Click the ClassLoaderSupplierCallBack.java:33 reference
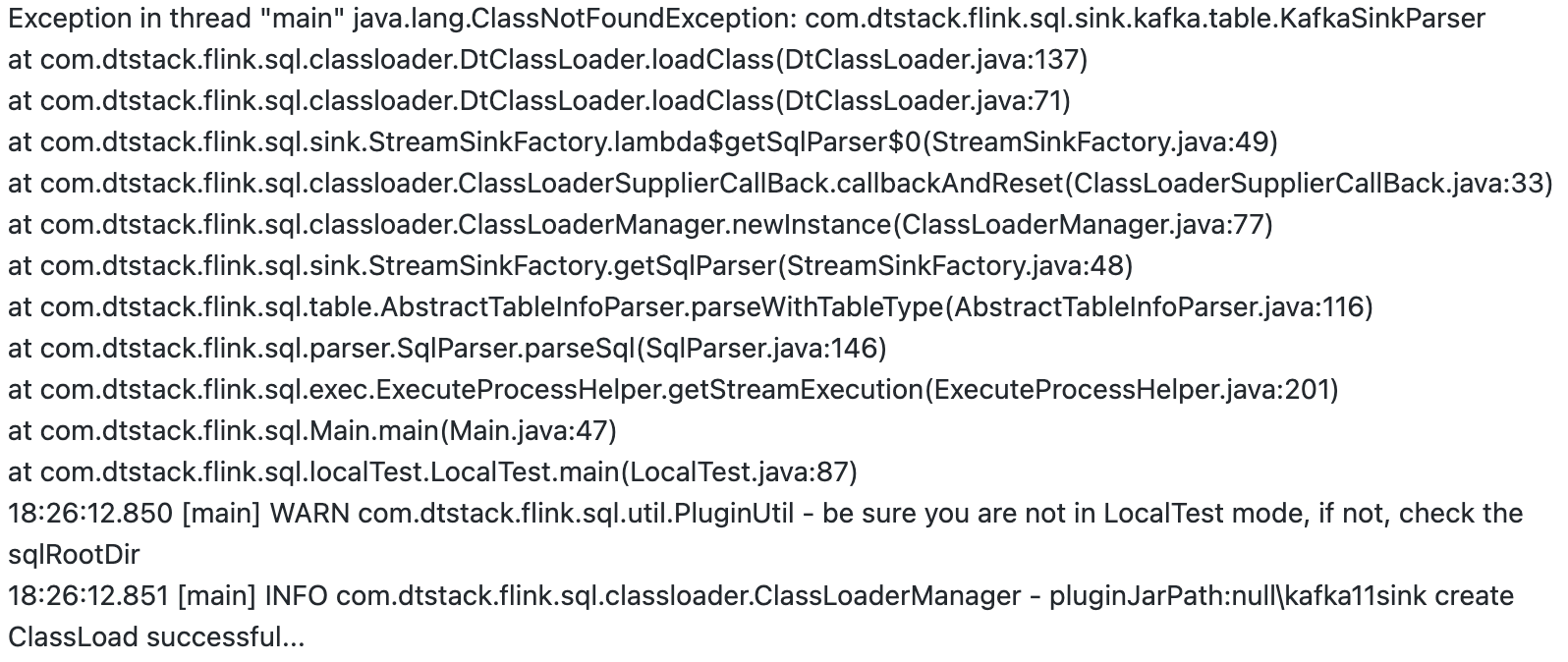The image size is (1568, 662). pos(1310,184)
